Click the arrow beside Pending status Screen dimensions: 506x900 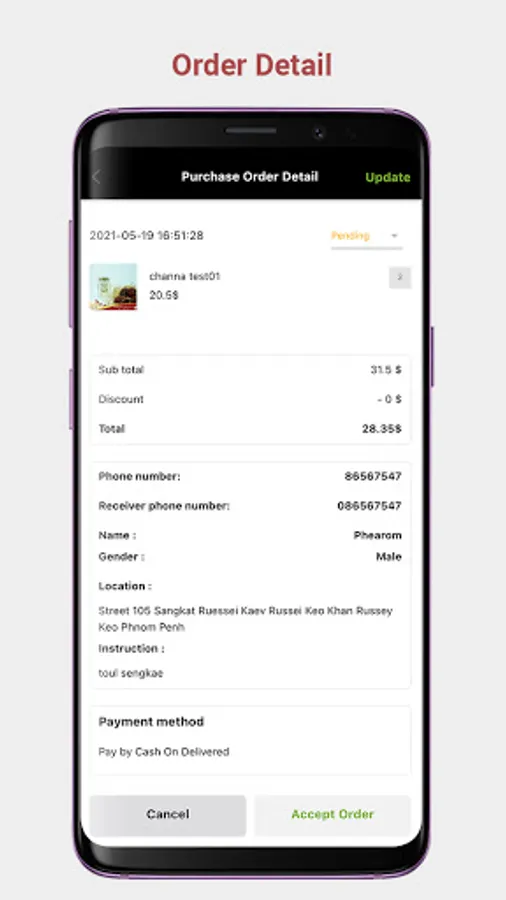[394, 236]
